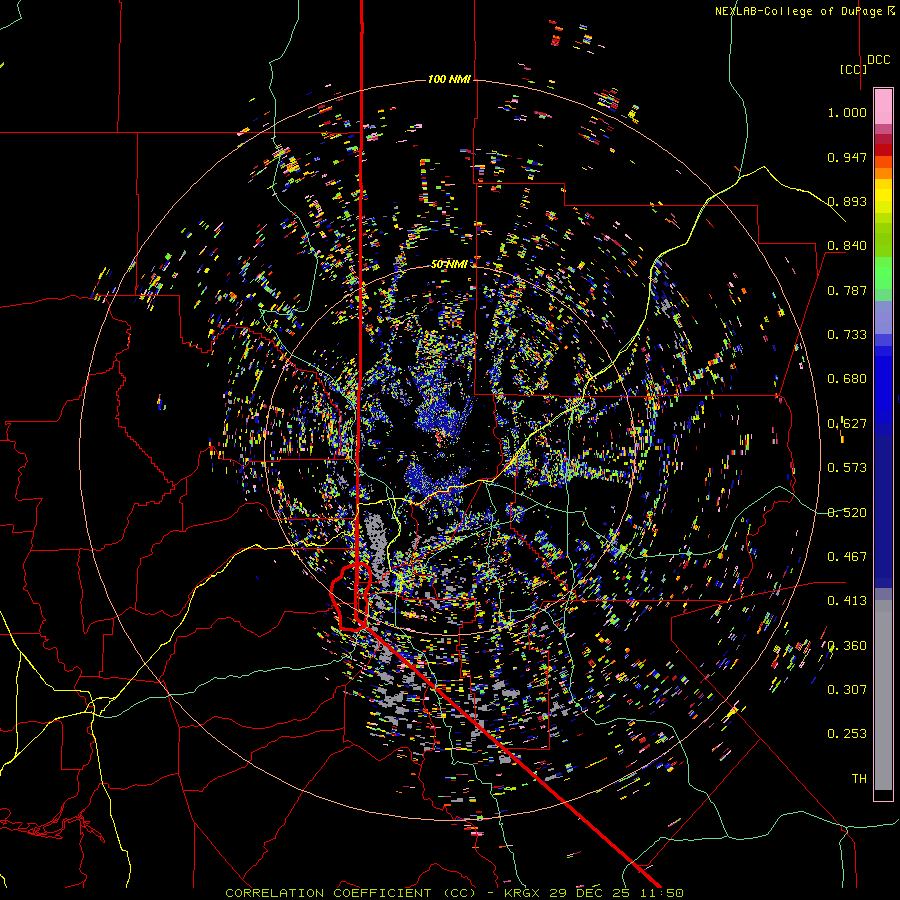This screenshot has width=900, height=900.
Task: Click the 0.467 scale label
Action: point(847,557)
